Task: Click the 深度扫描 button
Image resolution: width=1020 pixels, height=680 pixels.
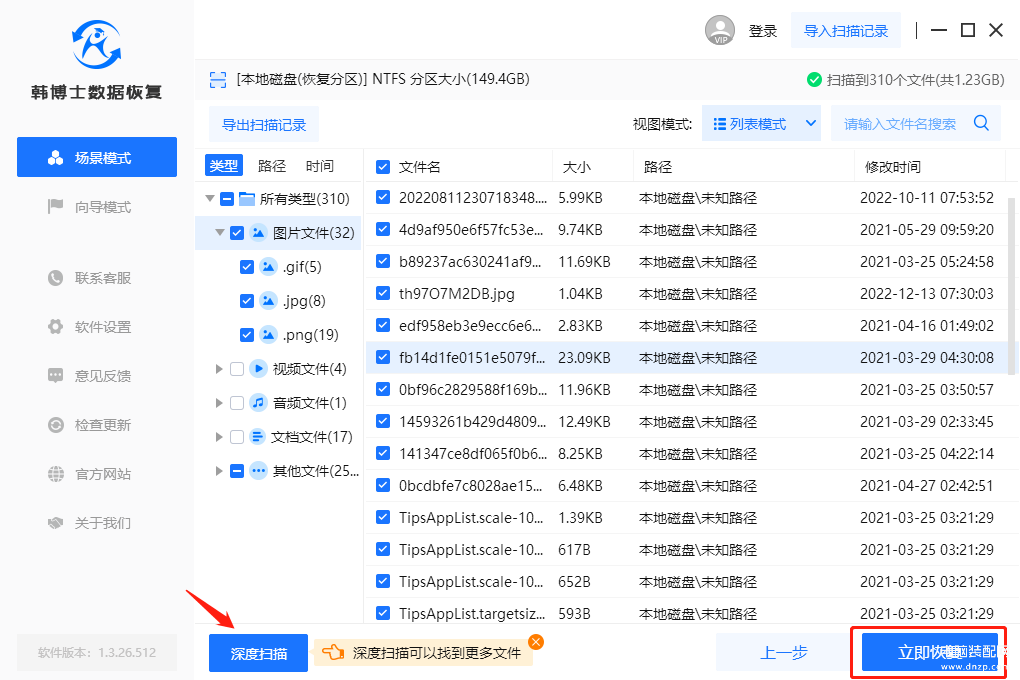Action: (258, 653)
